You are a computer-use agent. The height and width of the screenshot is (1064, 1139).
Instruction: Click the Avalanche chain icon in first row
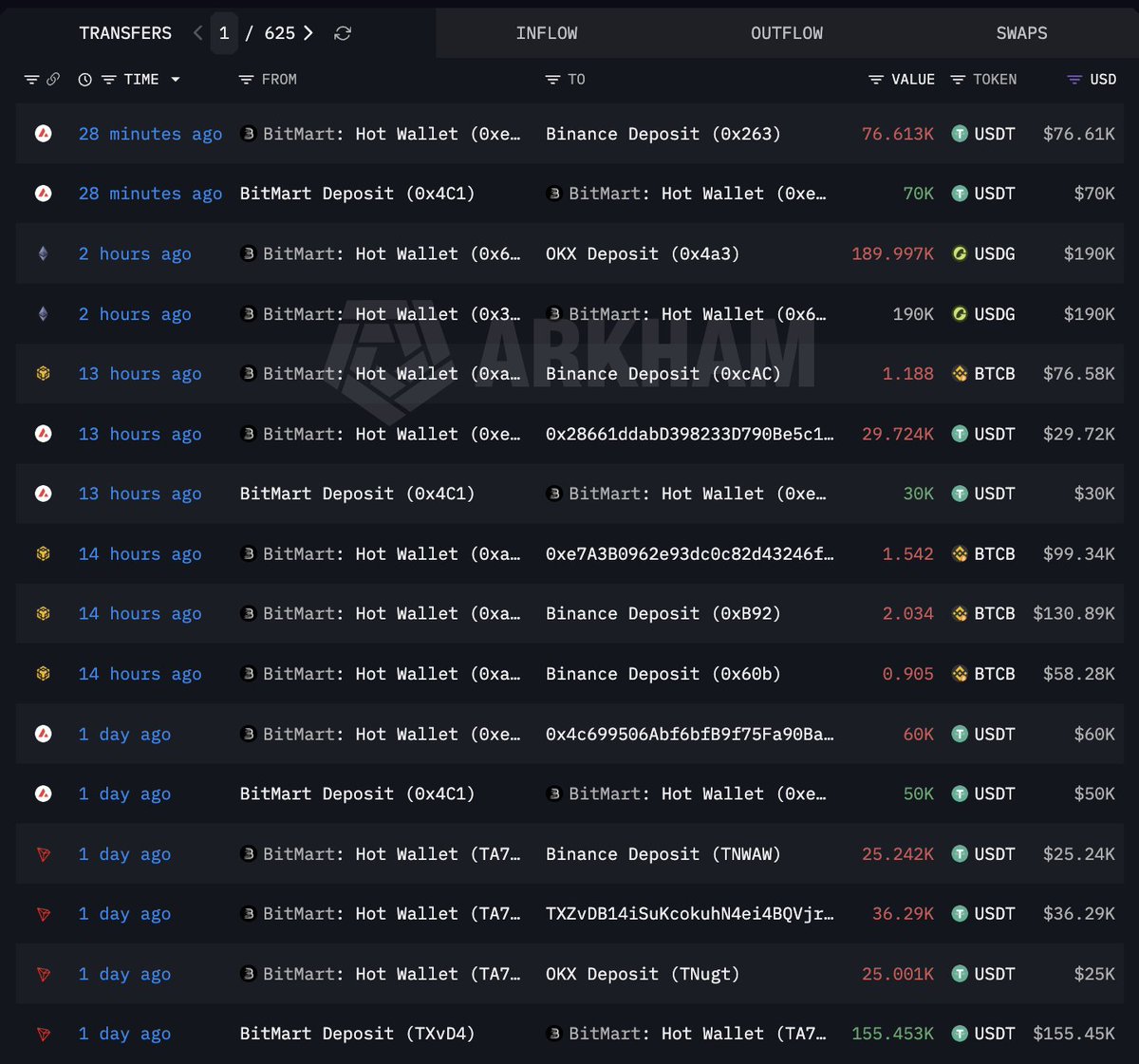click(x=43, y=134)
